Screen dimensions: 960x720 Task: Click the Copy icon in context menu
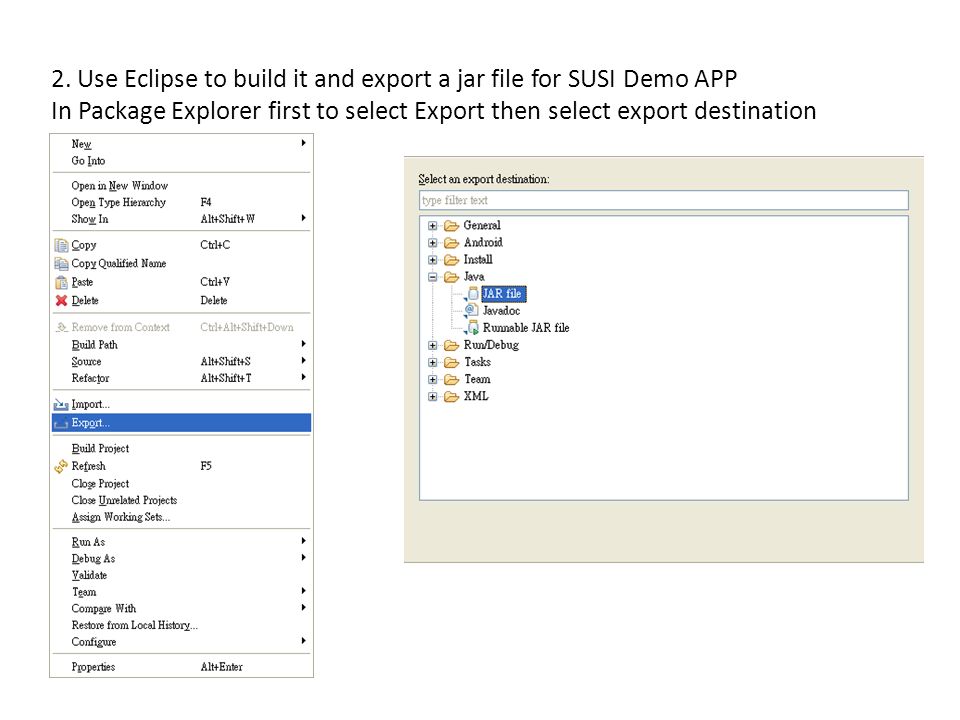[61, 246]
